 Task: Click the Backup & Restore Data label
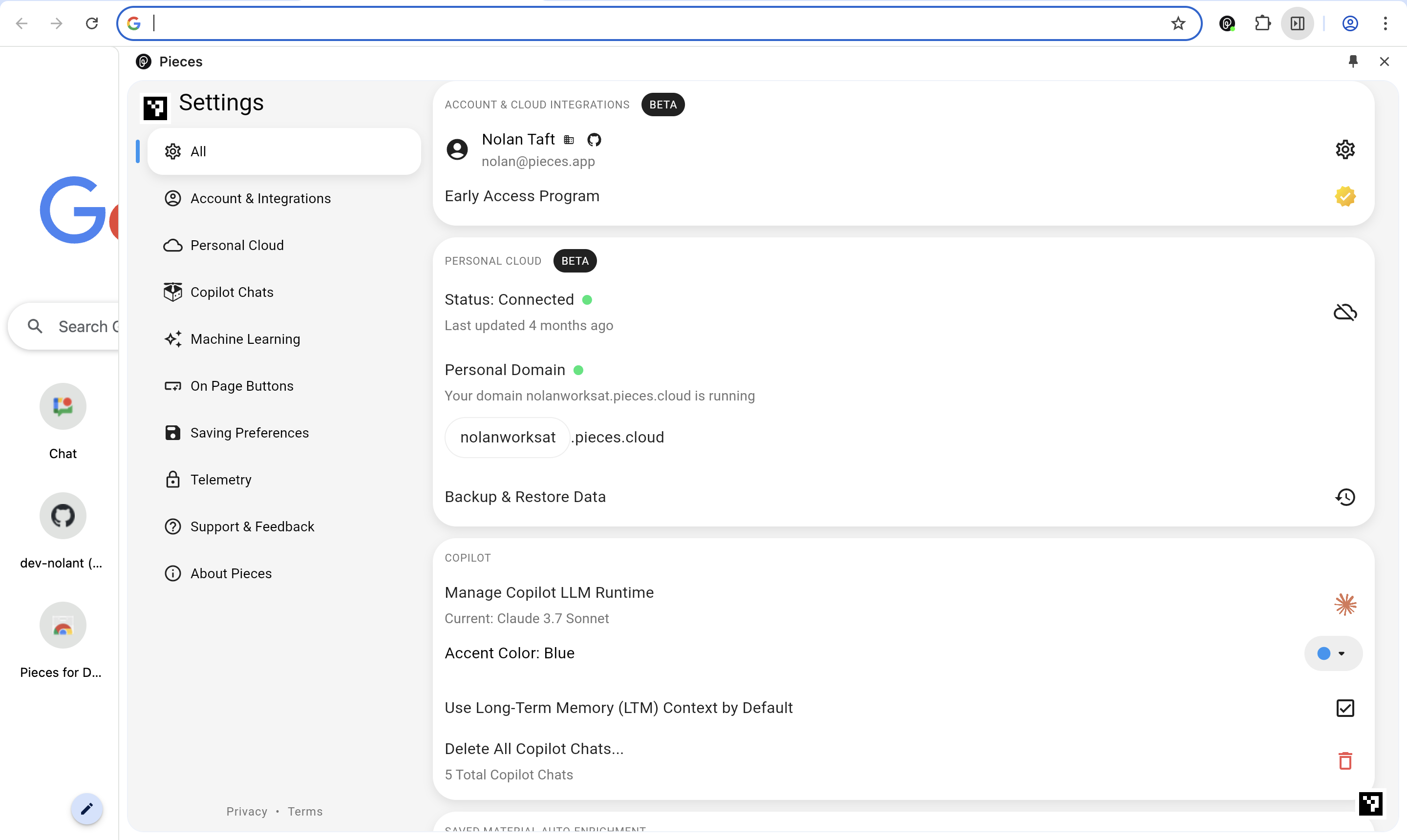(x=525, y=497)
